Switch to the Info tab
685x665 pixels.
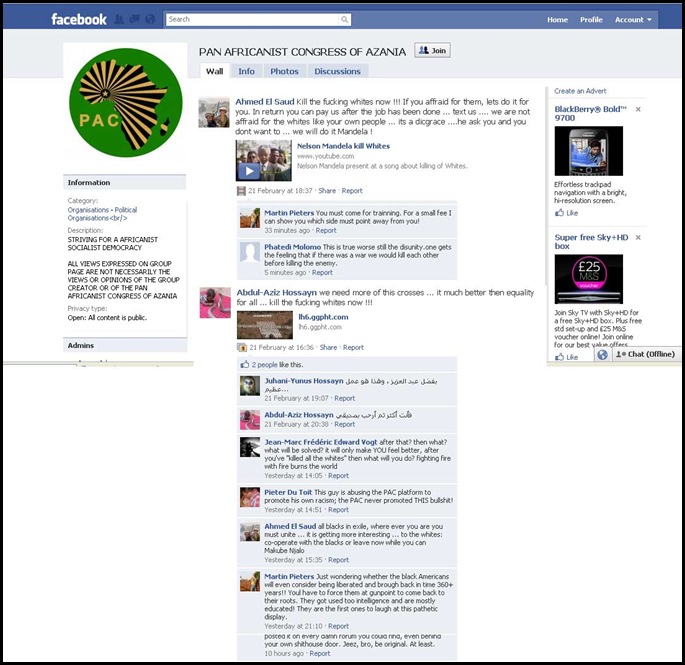(x=246, y=71)
